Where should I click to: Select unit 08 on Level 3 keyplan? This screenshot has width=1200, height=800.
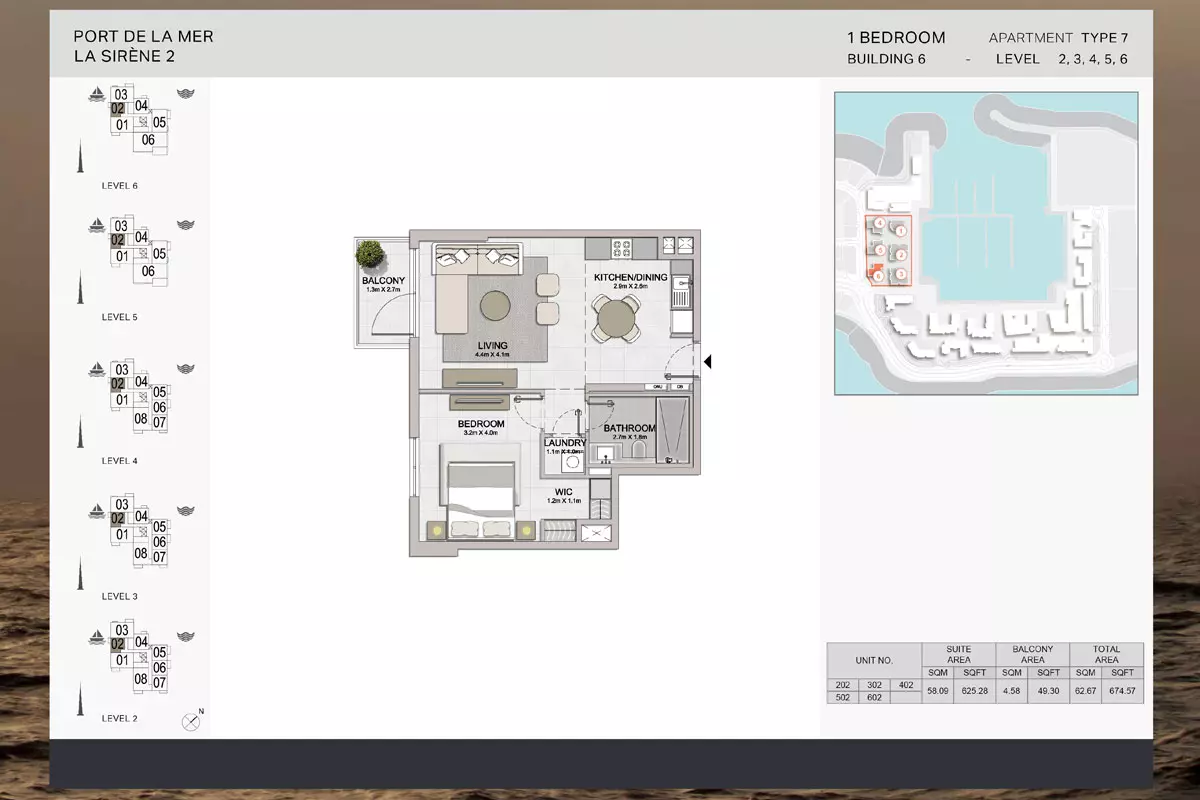click(141, 553)
